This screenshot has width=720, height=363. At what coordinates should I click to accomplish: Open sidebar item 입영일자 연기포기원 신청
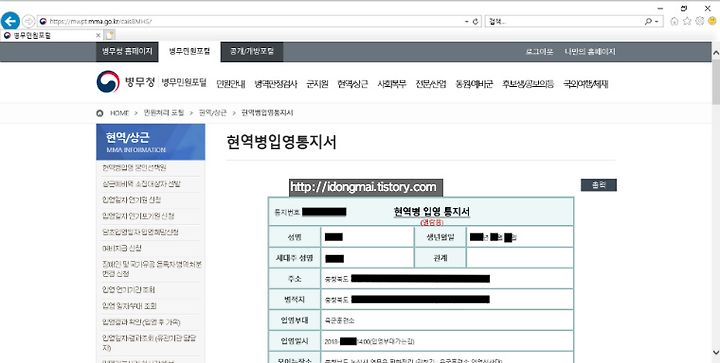coord(138,216)
